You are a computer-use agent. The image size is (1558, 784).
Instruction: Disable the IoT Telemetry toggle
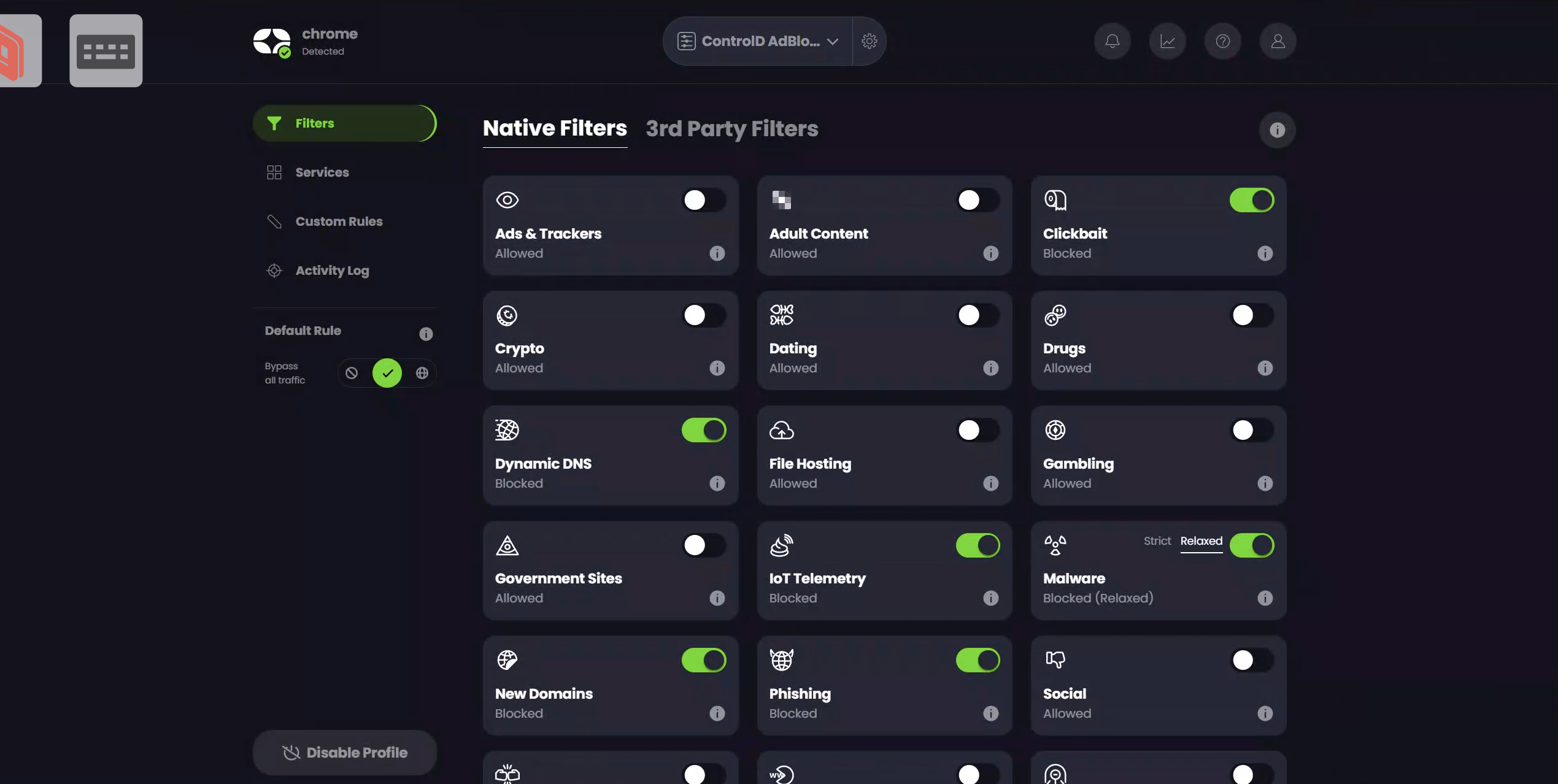tap(978, 545)
